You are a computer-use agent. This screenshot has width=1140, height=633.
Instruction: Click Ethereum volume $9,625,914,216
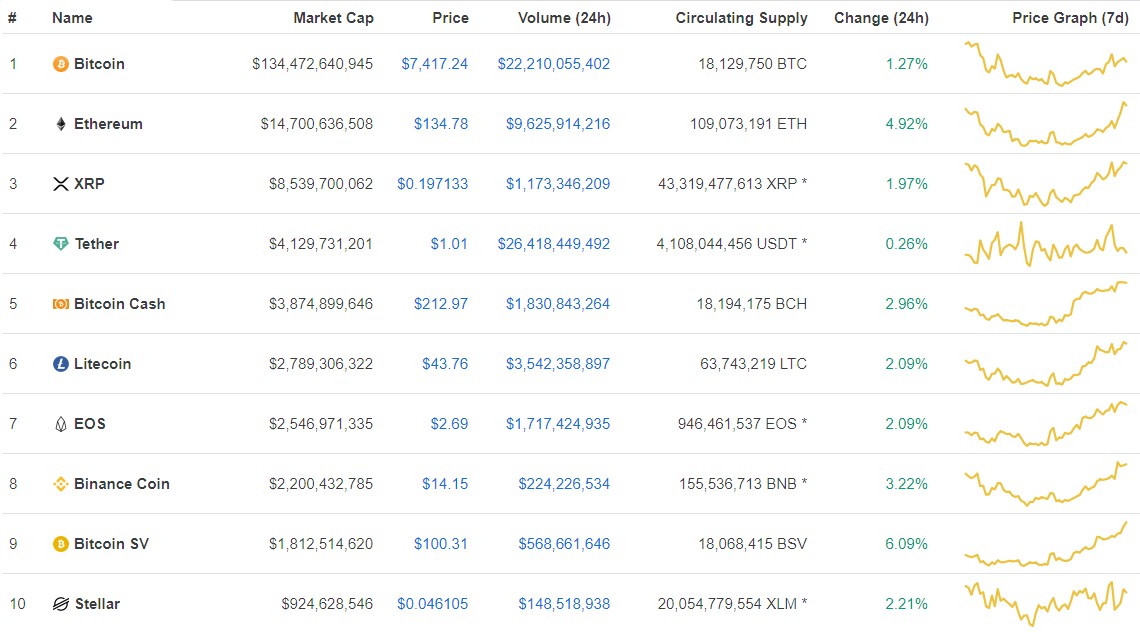click(558, 124)
